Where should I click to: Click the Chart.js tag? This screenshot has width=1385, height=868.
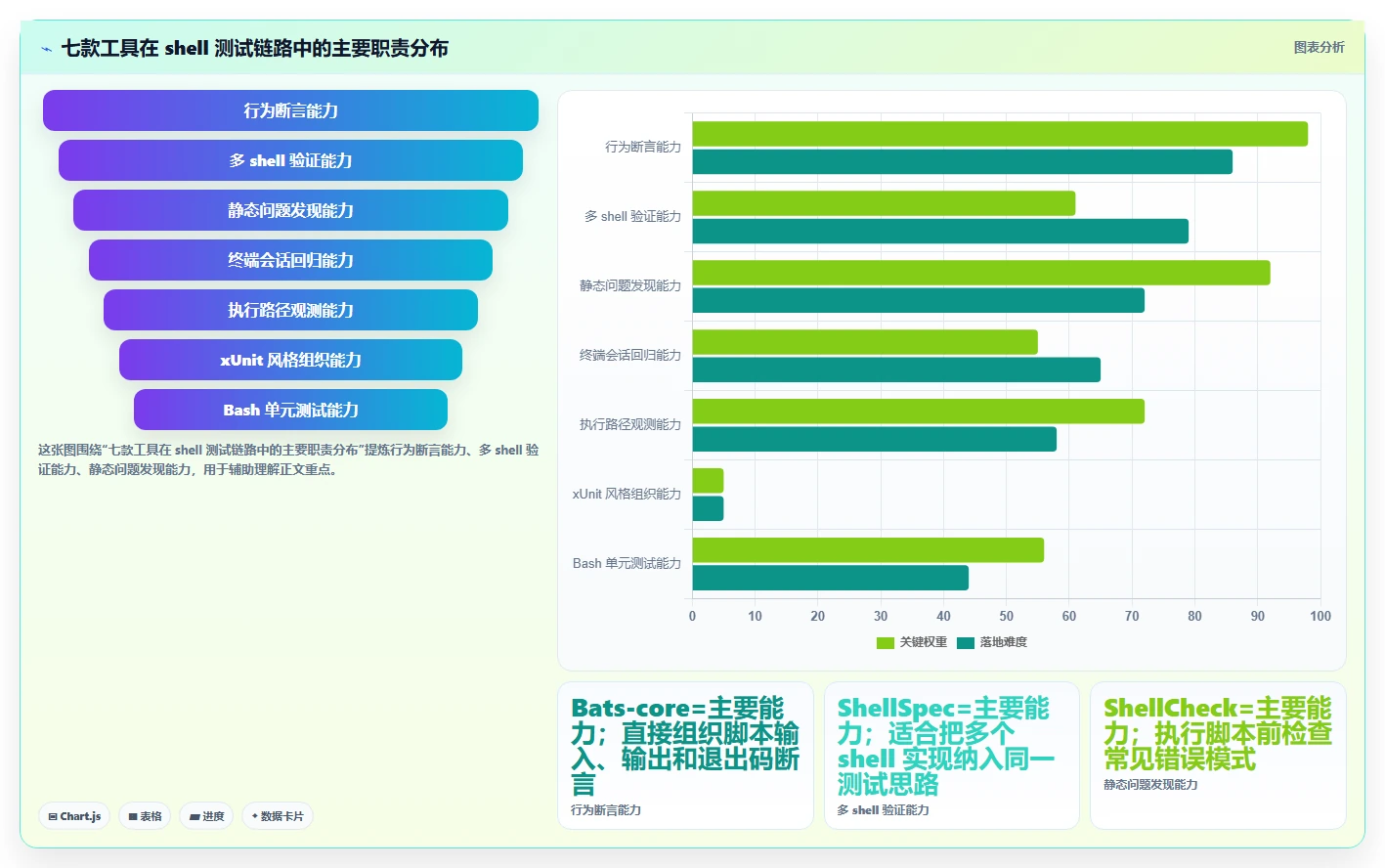point(75,816)
